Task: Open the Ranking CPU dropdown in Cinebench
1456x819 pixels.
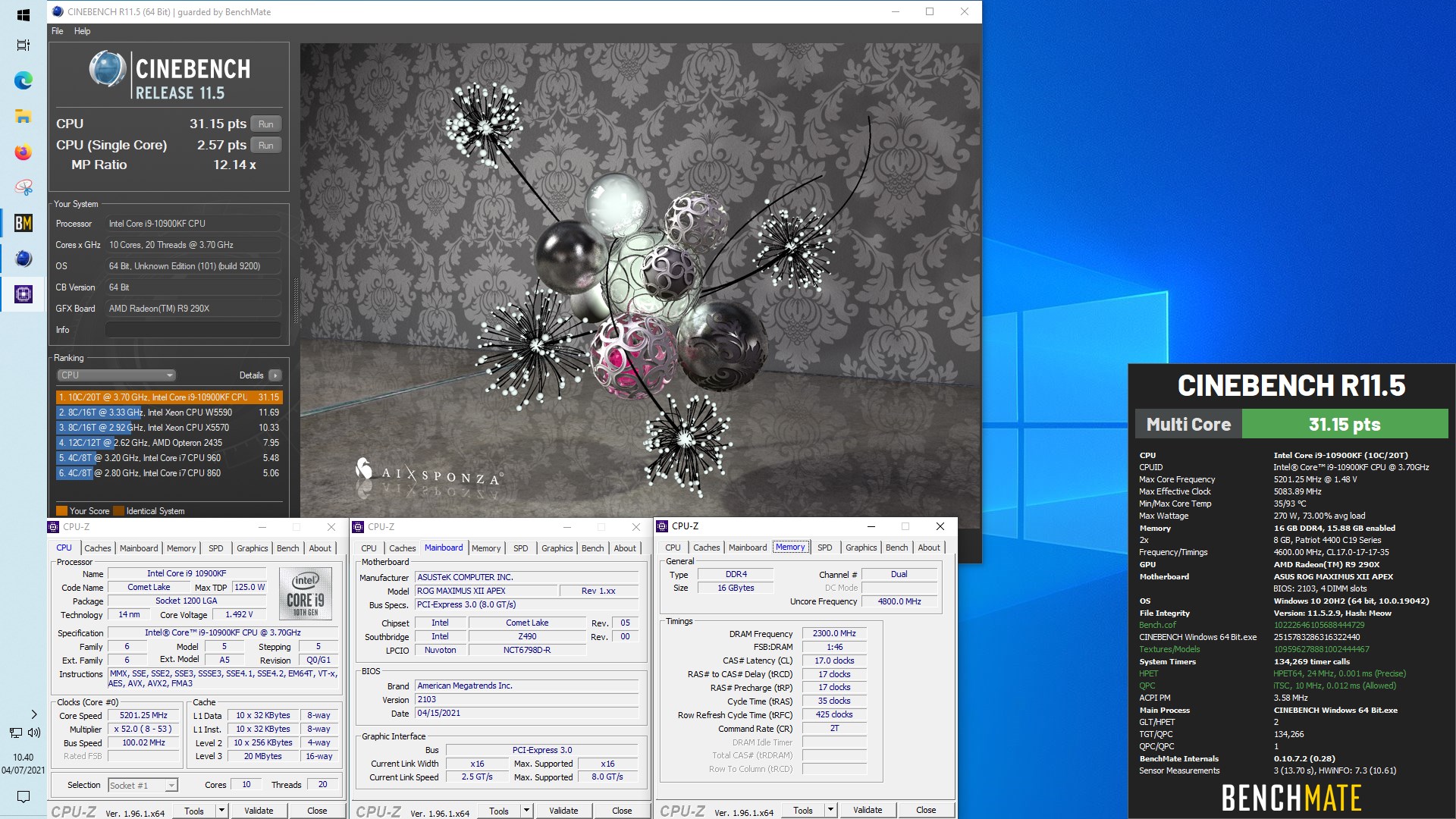Action: [116, 375]
